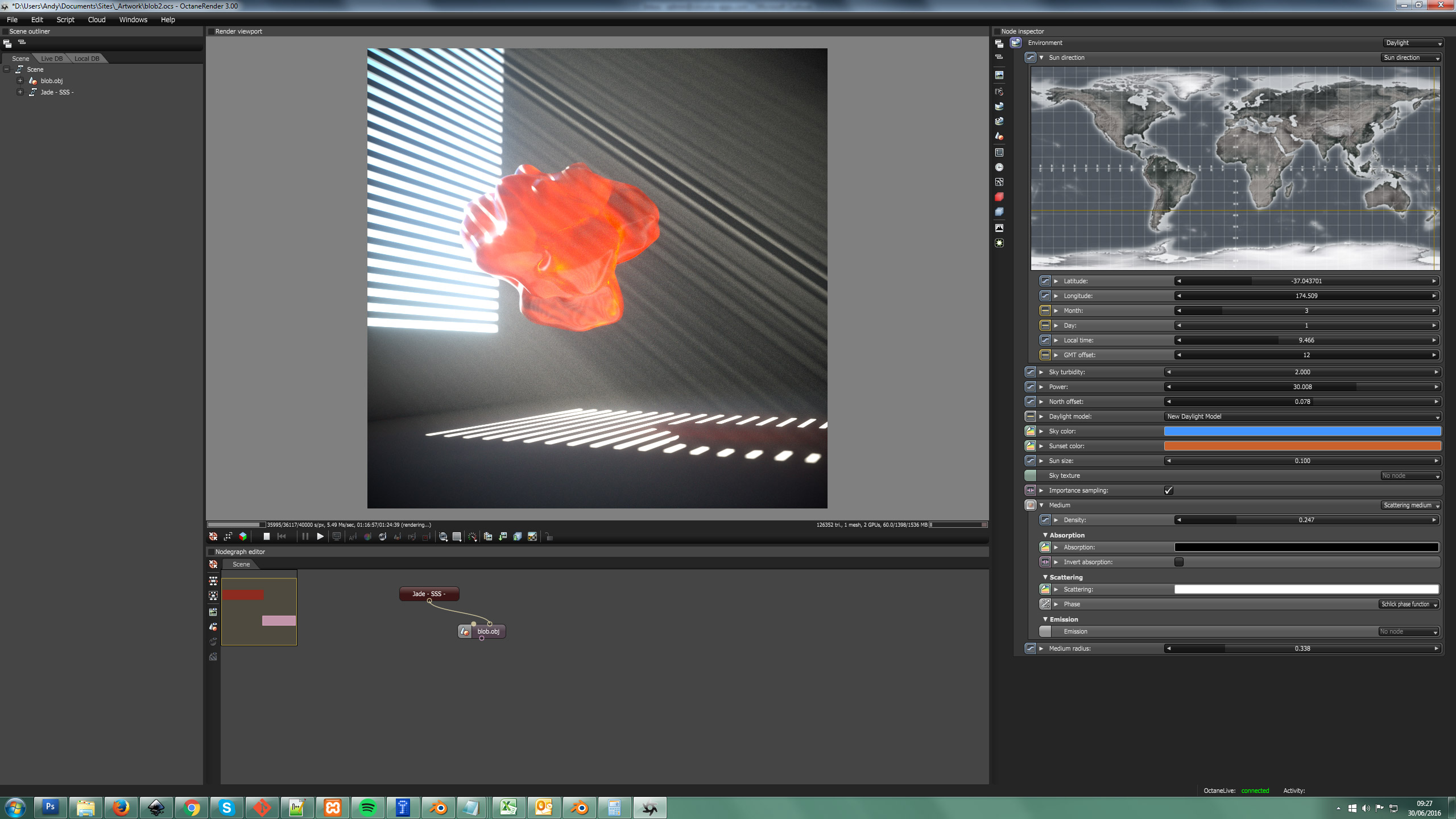Click the auto focus picker icon
Screen dimensions: 1456x819
[353, 536]
